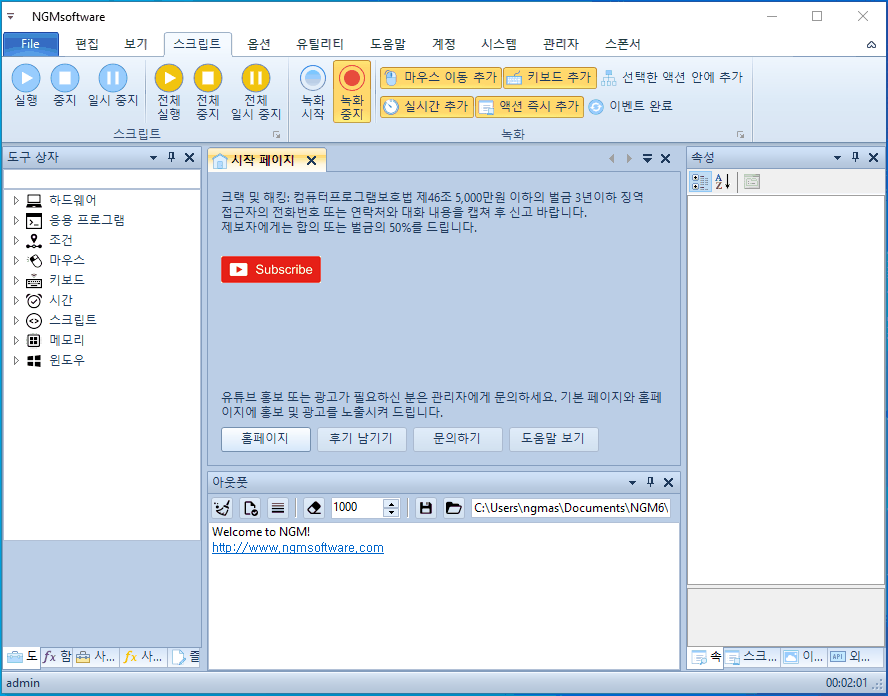Close the 도구 상자 panel
This screenshot has width=888, height=696.
click(190, 157)
